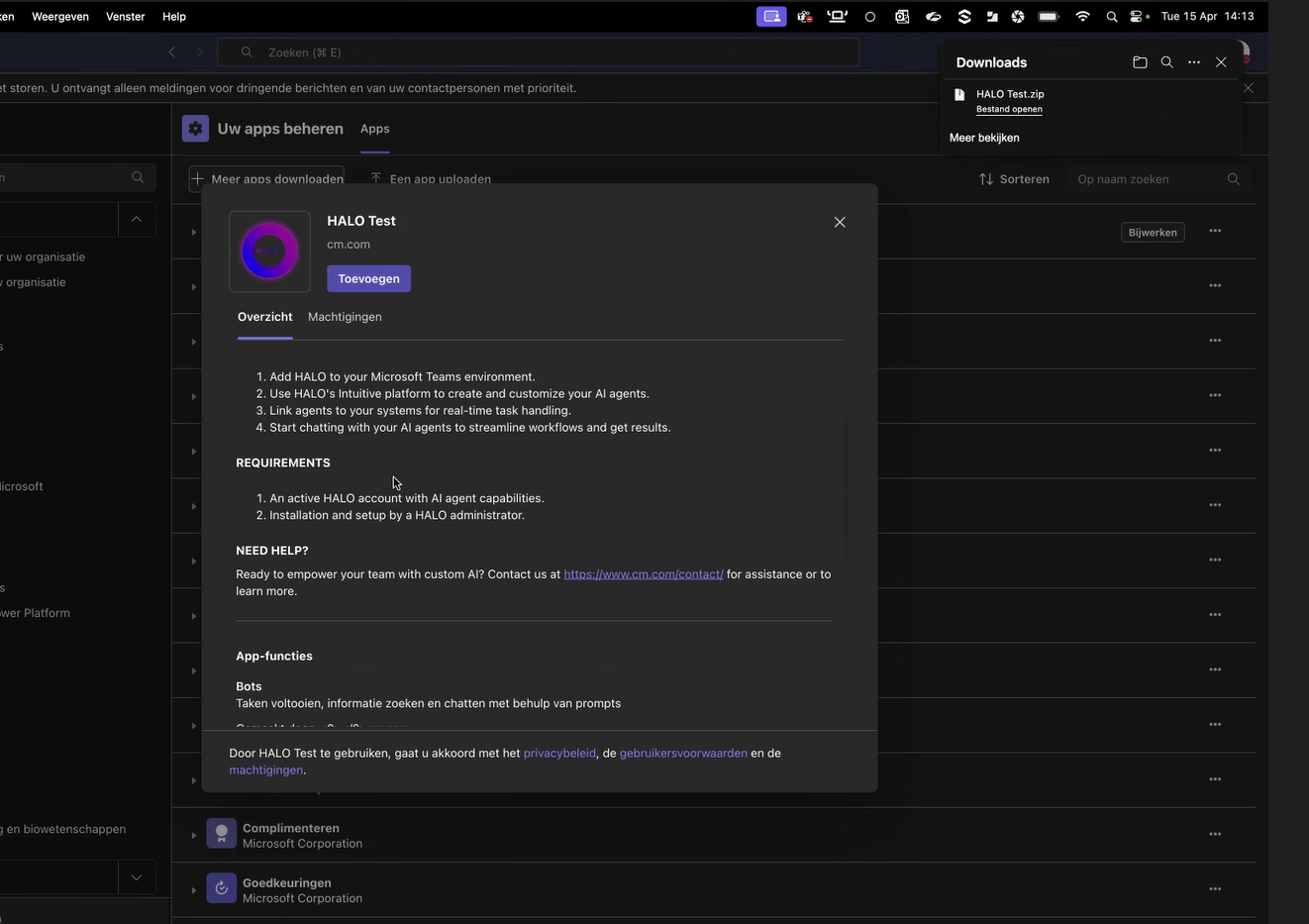The height and width of the screenshot is (924, 1309).
Task: Select Power Platform in sidebar
Action: [35, 613]
